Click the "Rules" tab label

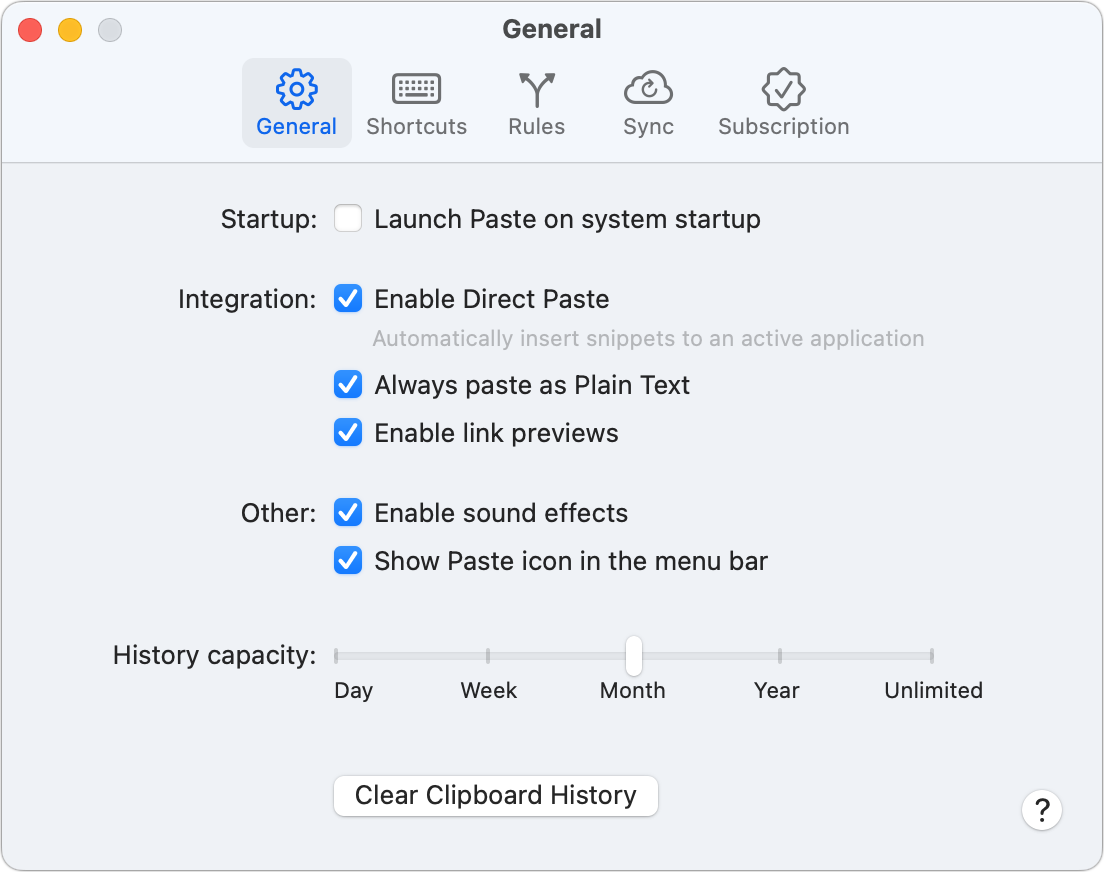click(537, 126)
